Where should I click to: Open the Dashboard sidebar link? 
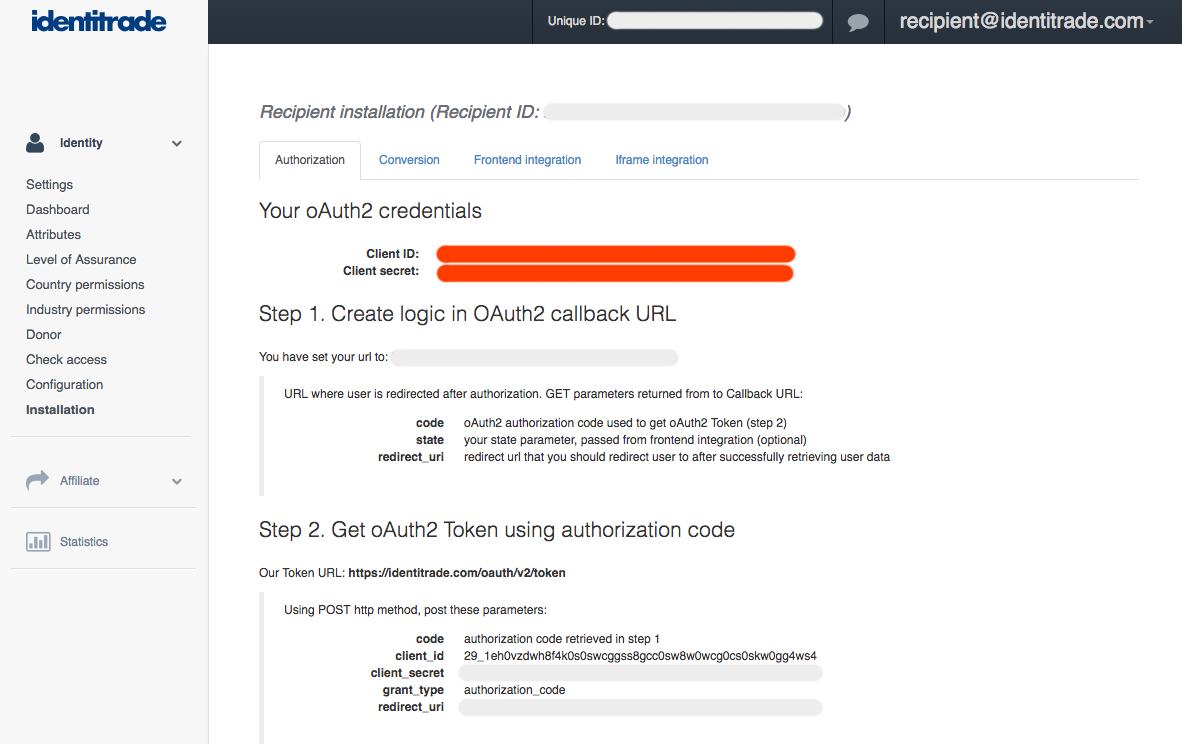pyautogui.click(x=58, y=210)
